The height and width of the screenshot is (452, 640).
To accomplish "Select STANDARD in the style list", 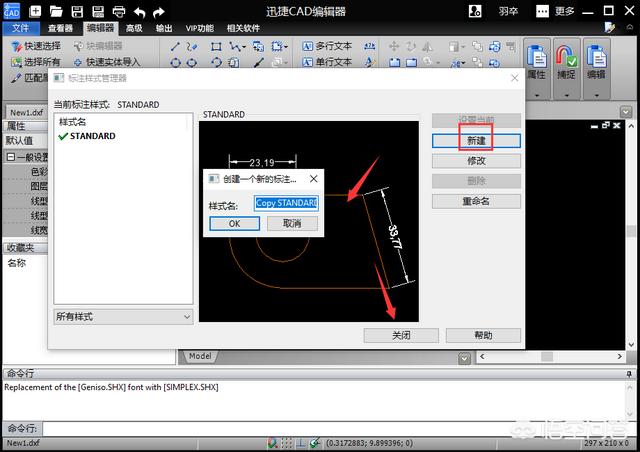I will coord(92,136).
